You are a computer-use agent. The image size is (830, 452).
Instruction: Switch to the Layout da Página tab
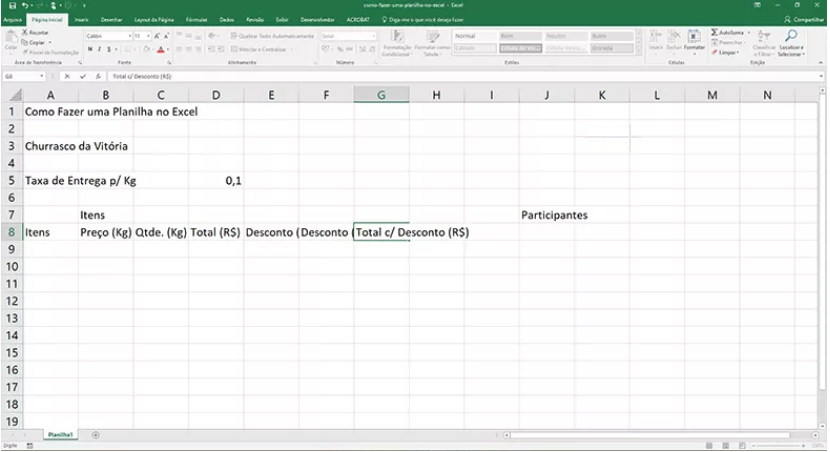pos(152,19)
